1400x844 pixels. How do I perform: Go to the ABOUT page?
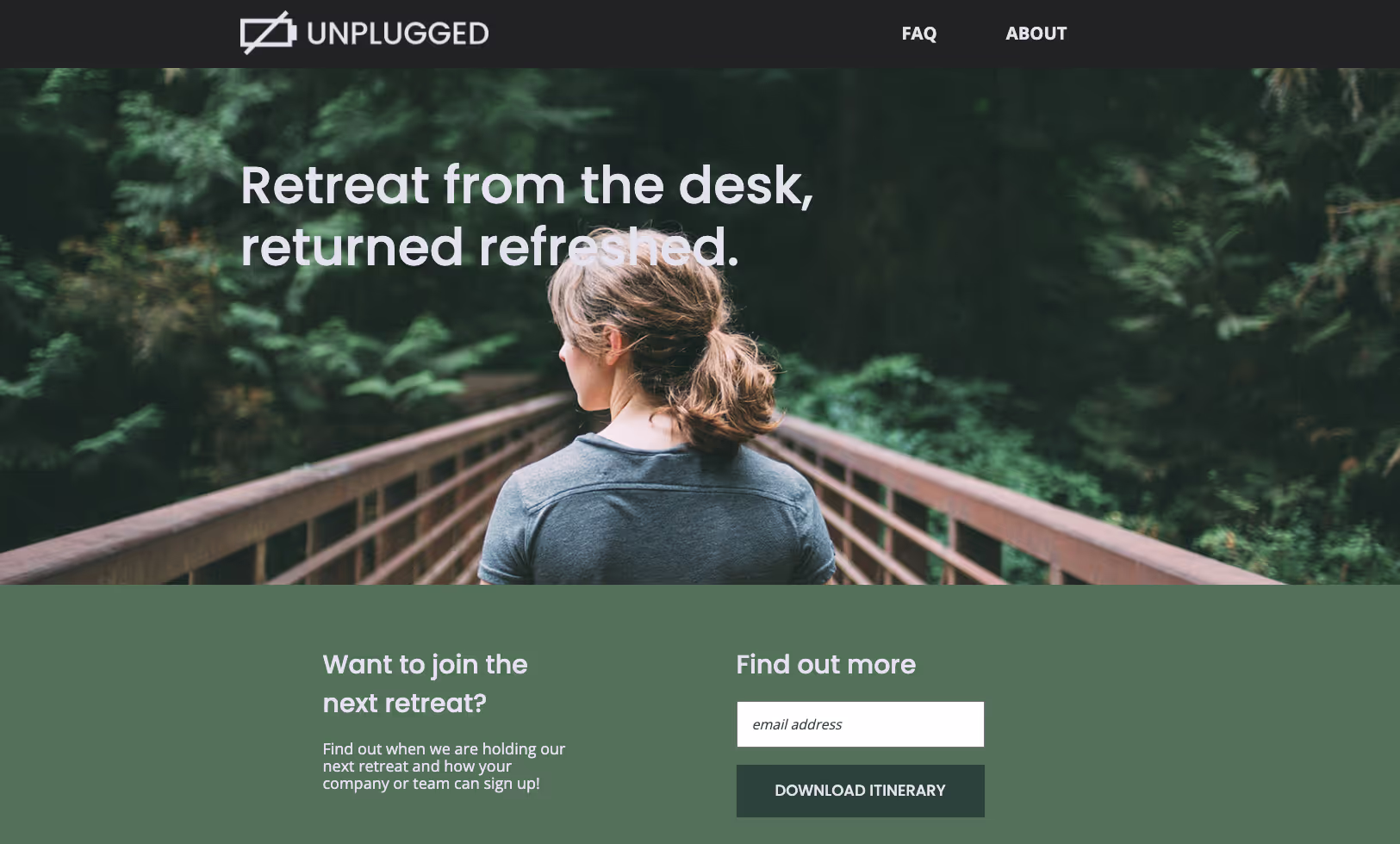(1036, 34)
